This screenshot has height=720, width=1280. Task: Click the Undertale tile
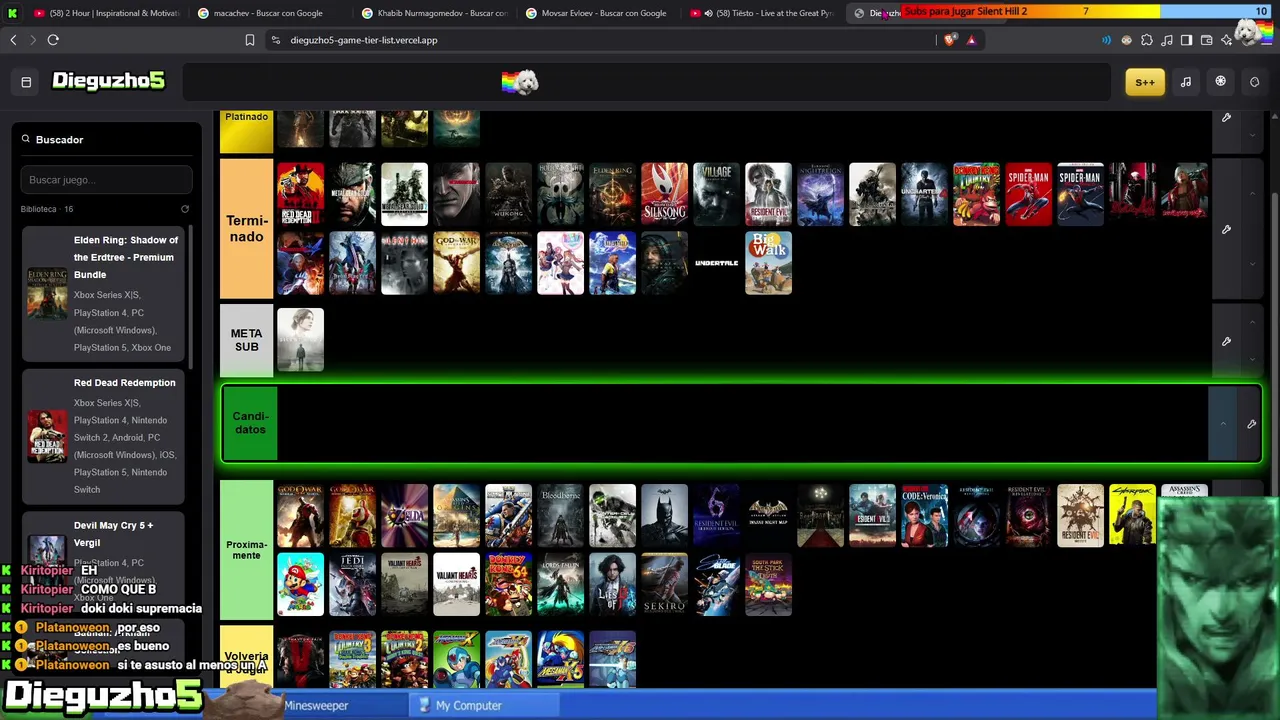716,263
